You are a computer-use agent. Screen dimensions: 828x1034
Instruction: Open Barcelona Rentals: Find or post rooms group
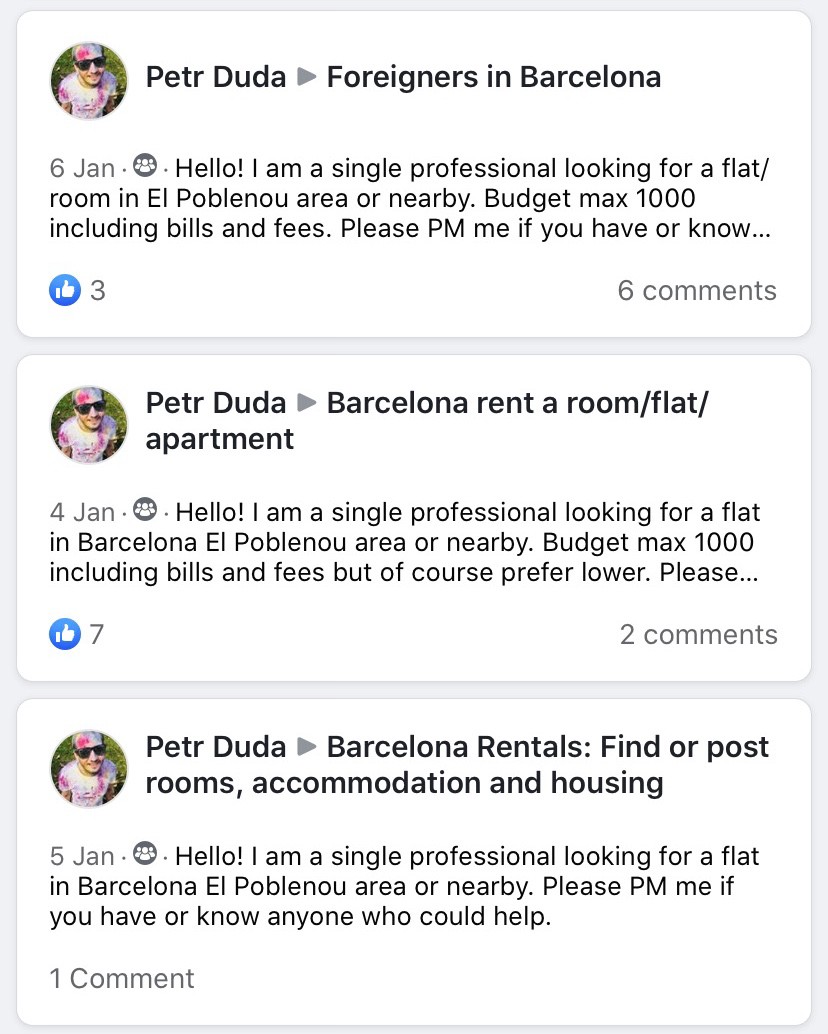coord(458,765)
